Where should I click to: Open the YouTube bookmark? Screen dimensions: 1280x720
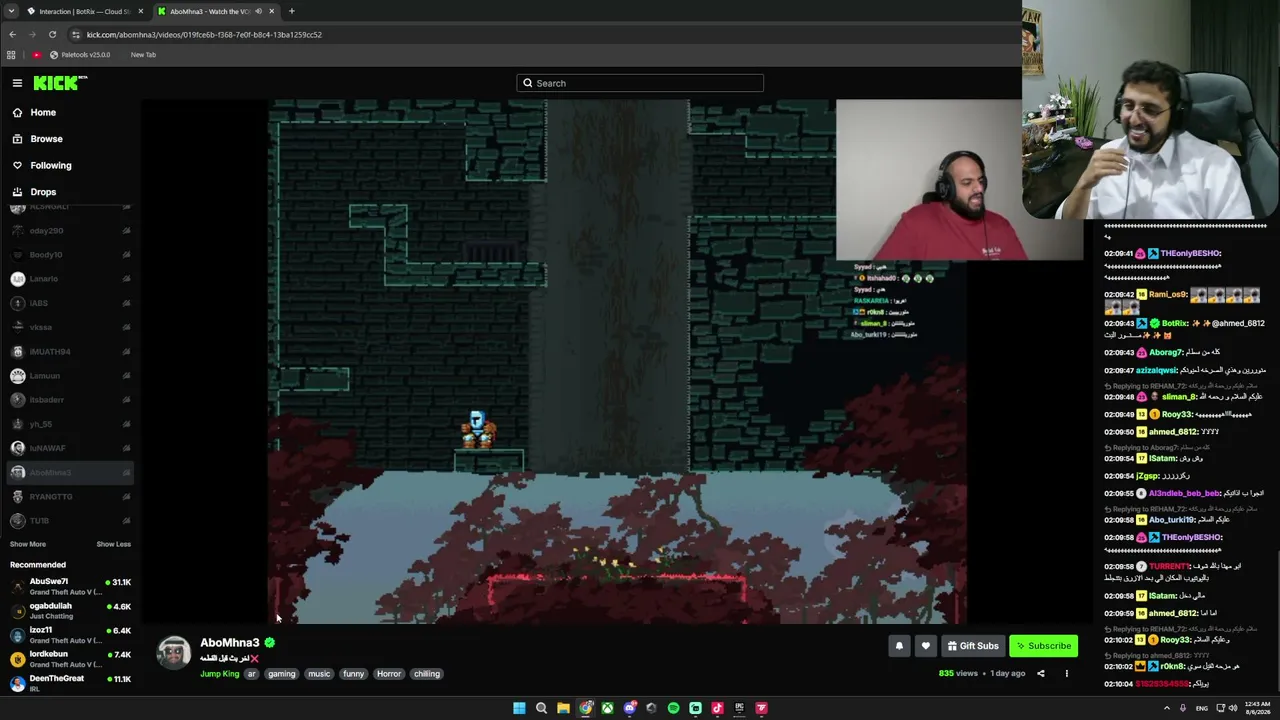tap(36, 55)
